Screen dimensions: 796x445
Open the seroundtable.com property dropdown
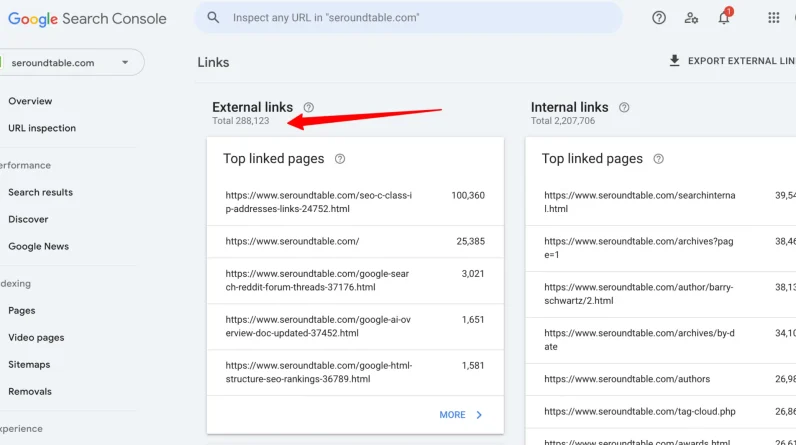pyautogui.click(x=71, y=62)
